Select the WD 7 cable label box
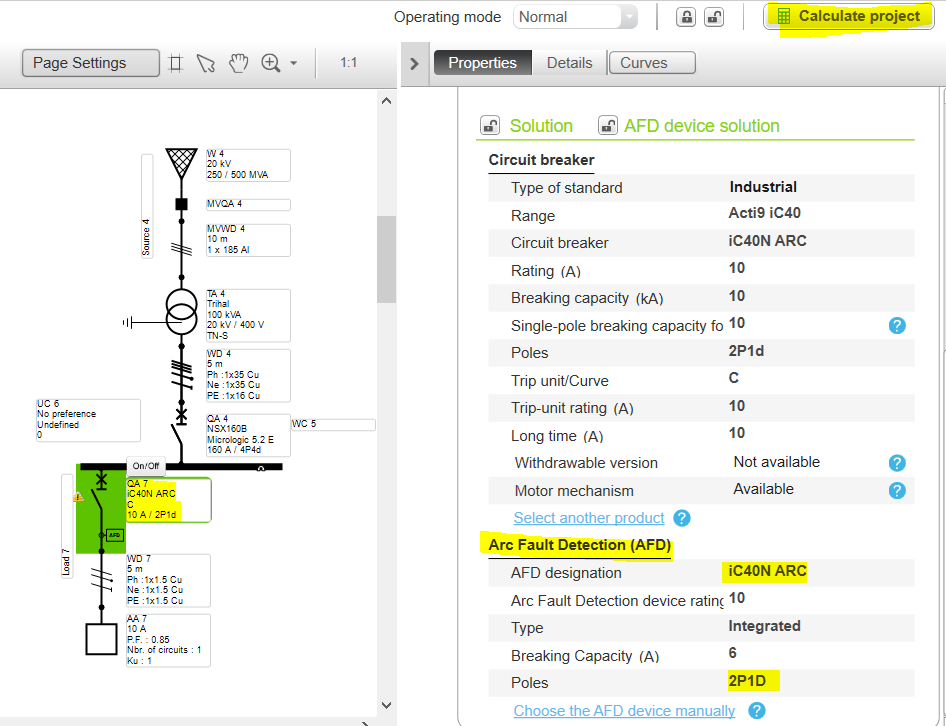Viewport: 946px width, 726px height. pyautogui.click(x=168, y=580)
